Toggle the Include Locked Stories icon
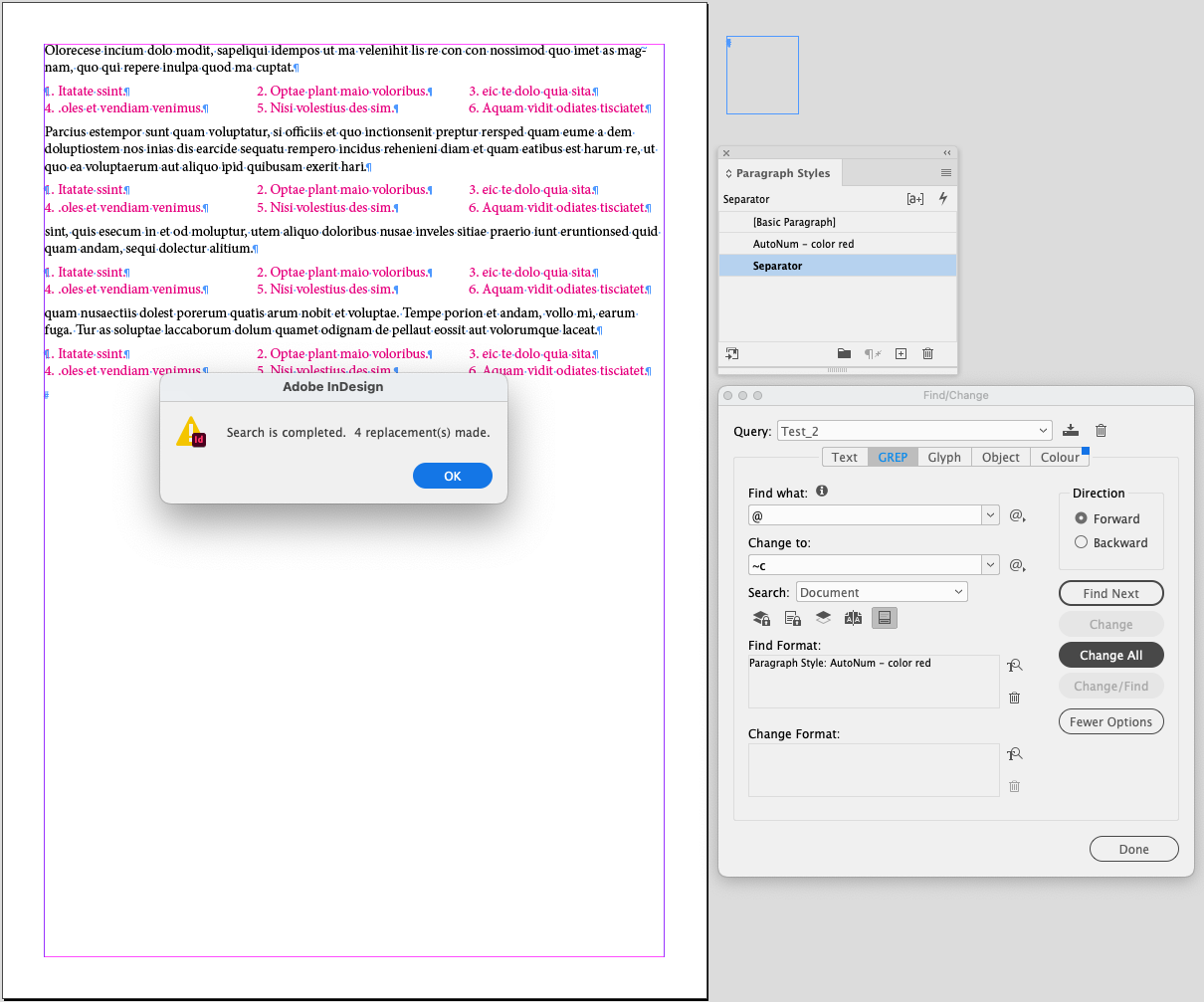The height and width of the screenshot is (1002, 1204). (x=792, y=618)
